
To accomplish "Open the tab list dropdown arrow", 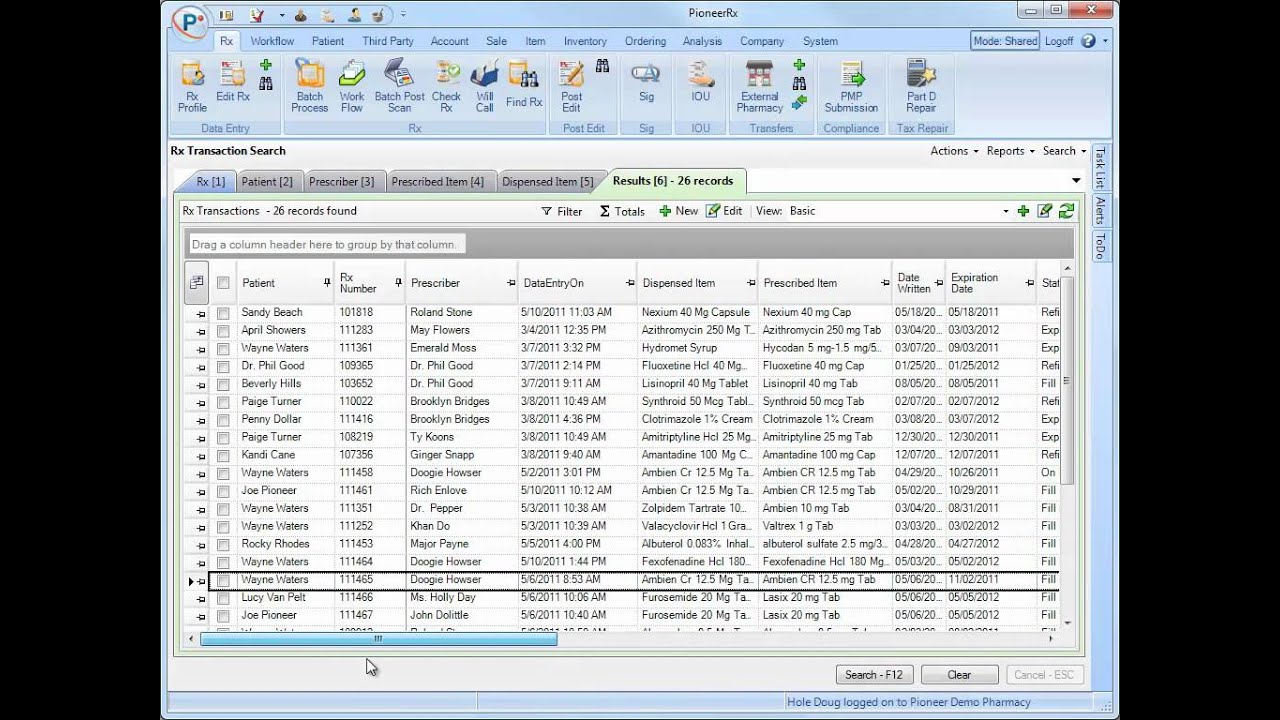I will click(x=1076, y=181).
